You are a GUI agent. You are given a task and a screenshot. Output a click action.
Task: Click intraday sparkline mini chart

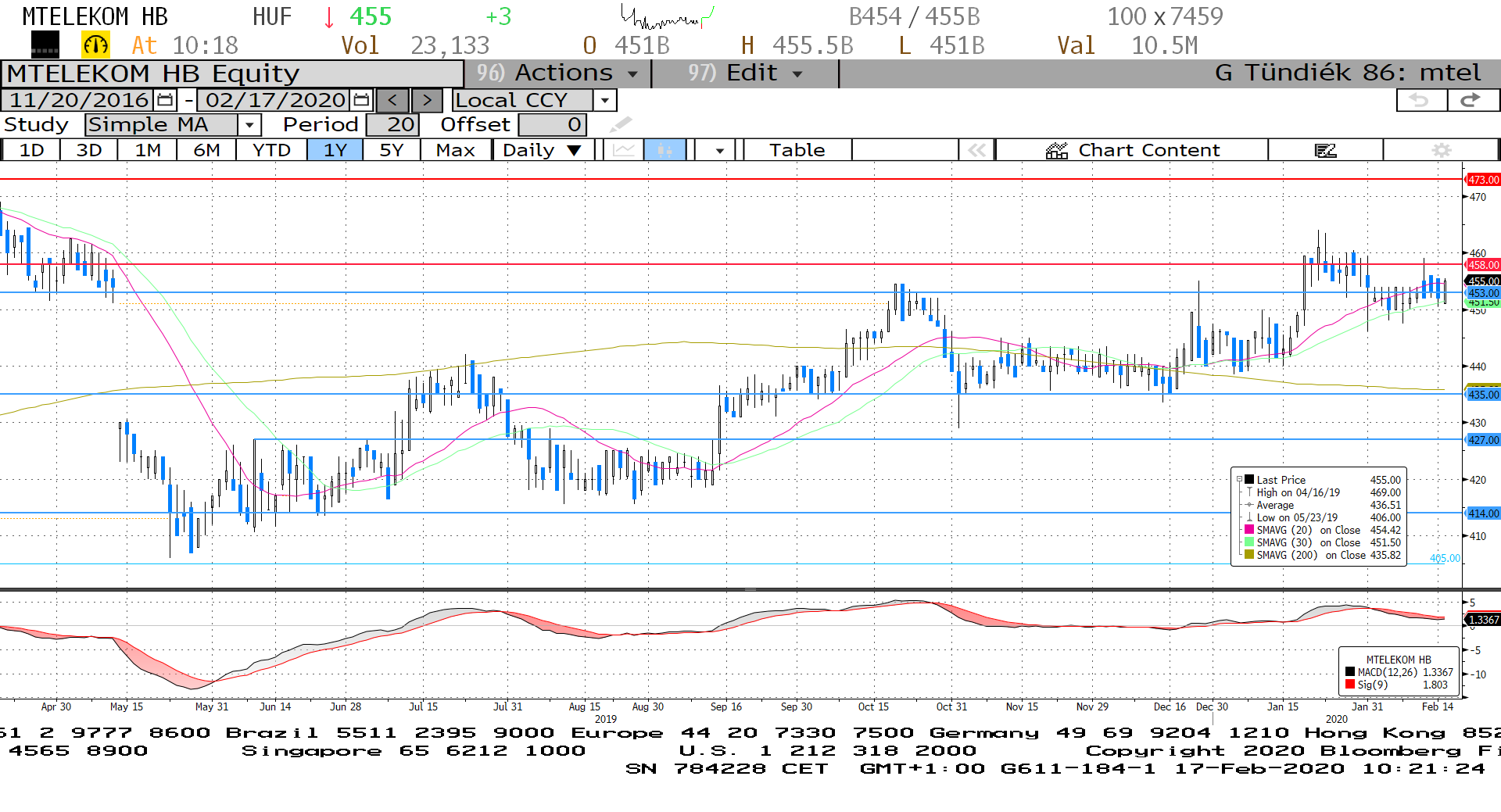(x=668, y=17)
